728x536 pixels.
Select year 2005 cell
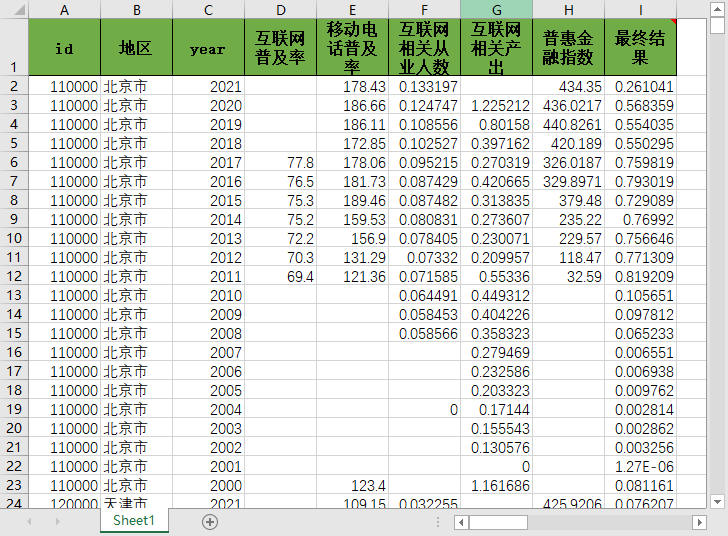click(x=208, y=391)
